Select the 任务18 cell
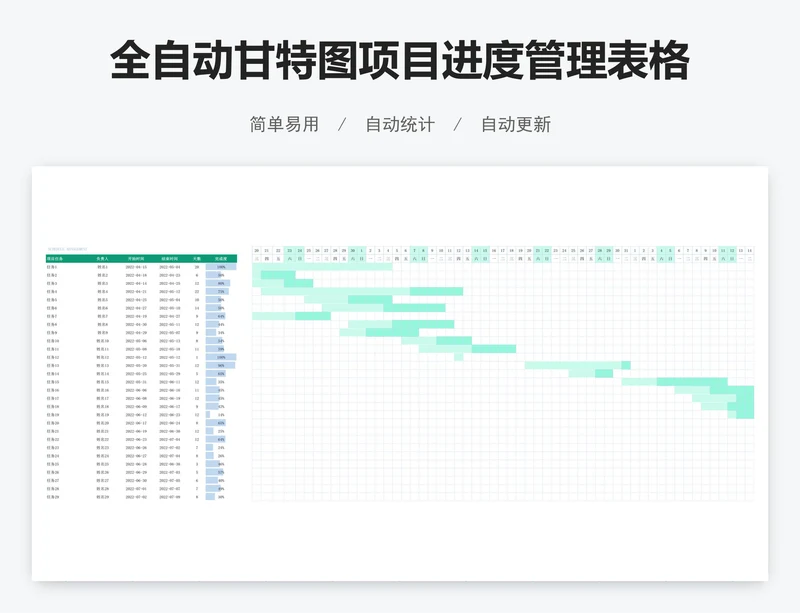This screenshot has width=800, height=613. [53, 407]
